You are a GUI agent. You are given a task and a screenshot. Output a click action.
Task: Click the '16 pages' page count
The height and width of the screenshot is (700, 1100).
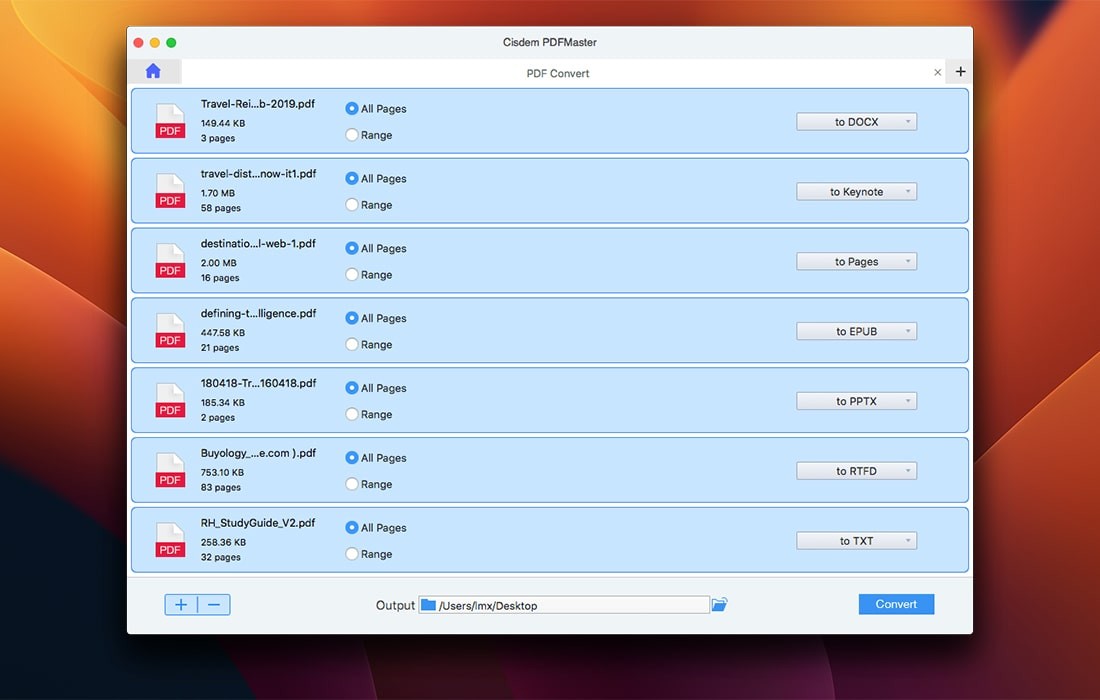[220, 278]
